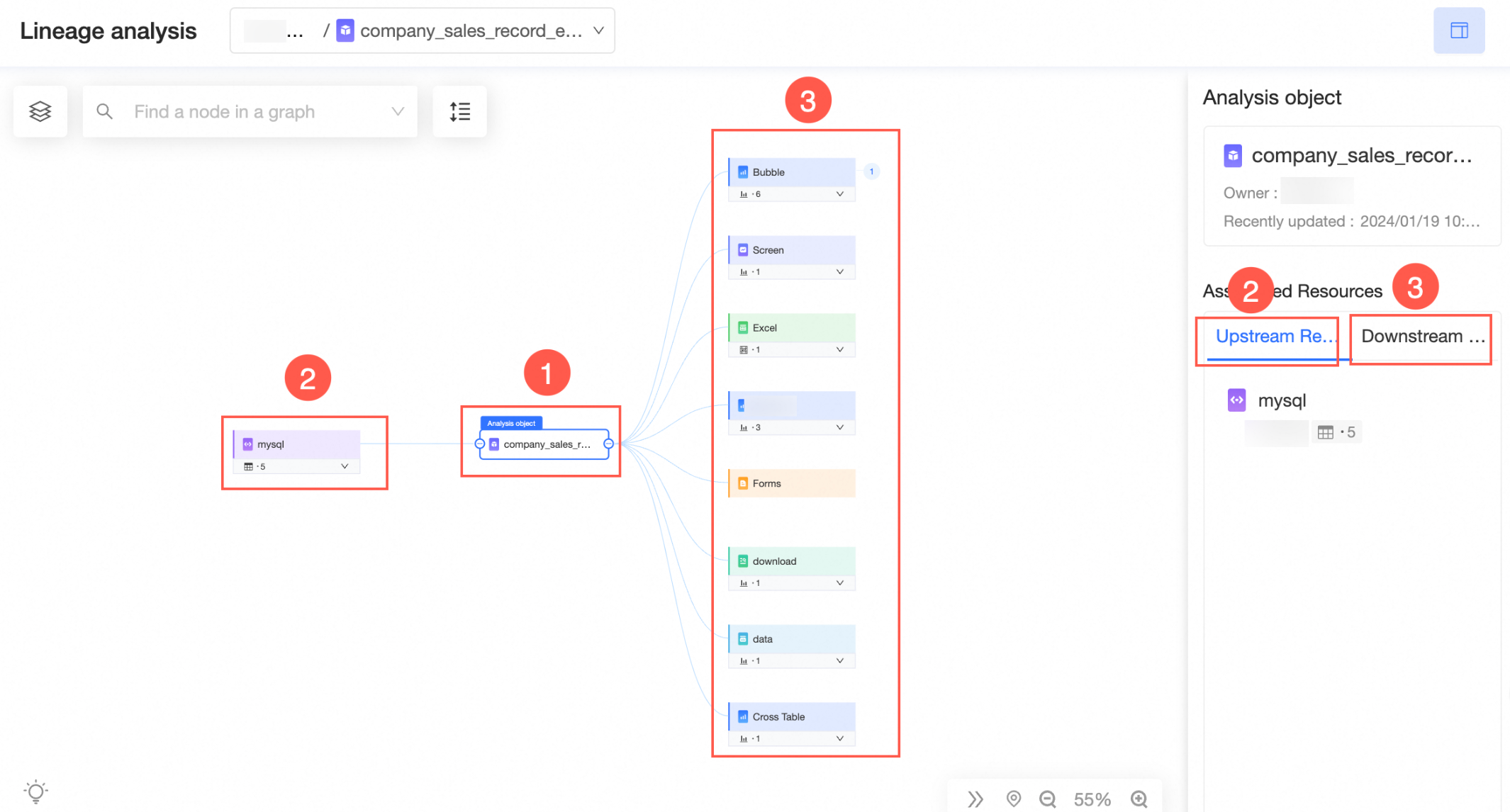This screenshot has height=812, width=1510.
Task: Expand the Excel node chevron
Action: point(840,350)
